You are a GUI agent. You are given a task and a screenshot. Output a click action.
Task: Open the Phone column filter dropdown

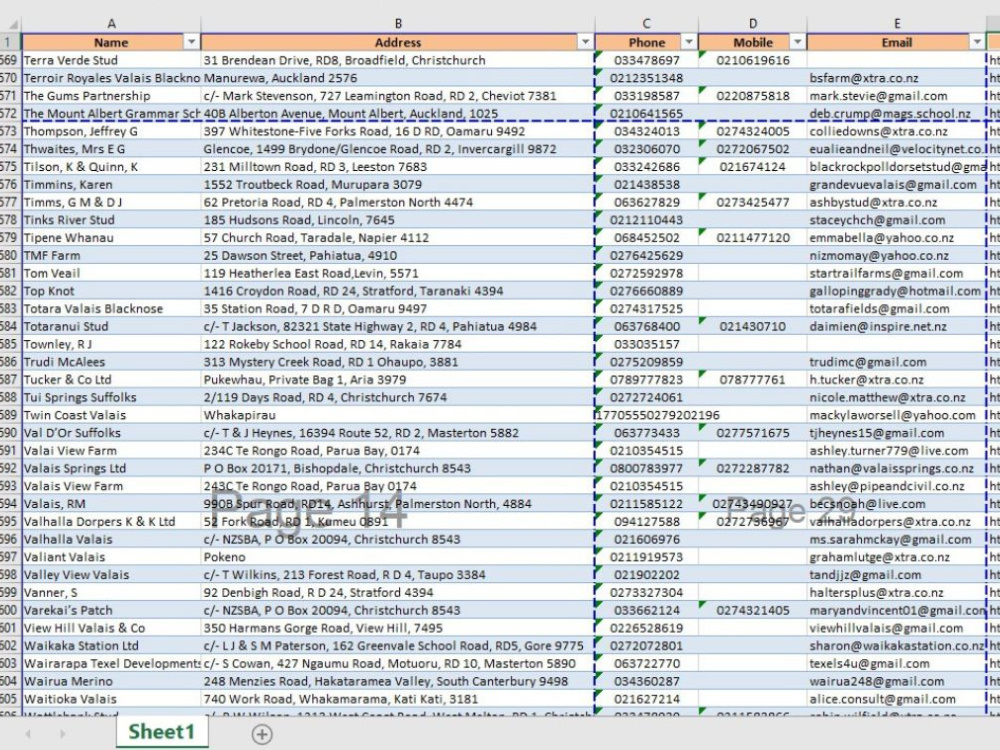point(688,42)
